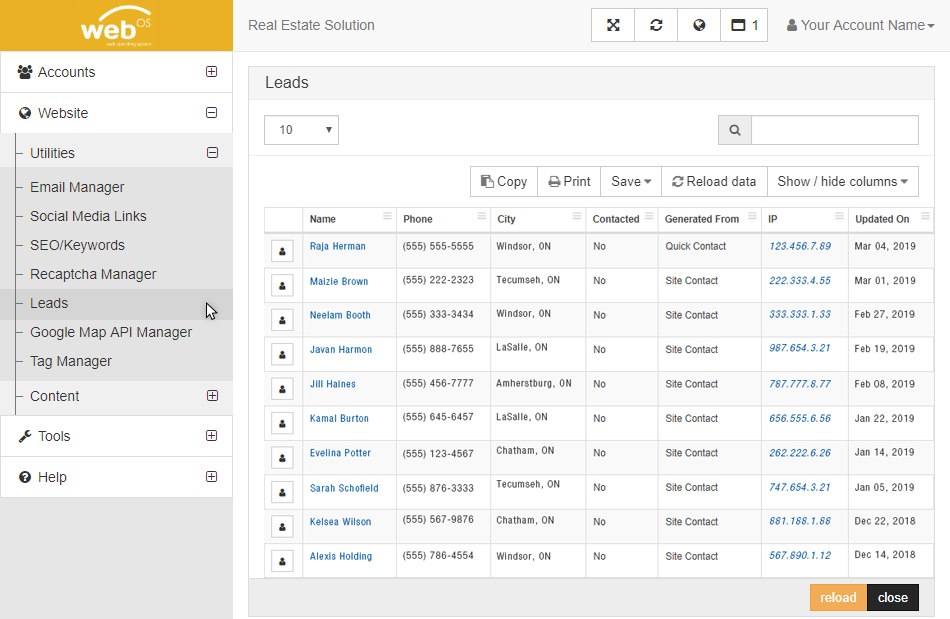Open Show / hide columns dropdown
This screenshot has width=950, height=619.
point(843,182)
